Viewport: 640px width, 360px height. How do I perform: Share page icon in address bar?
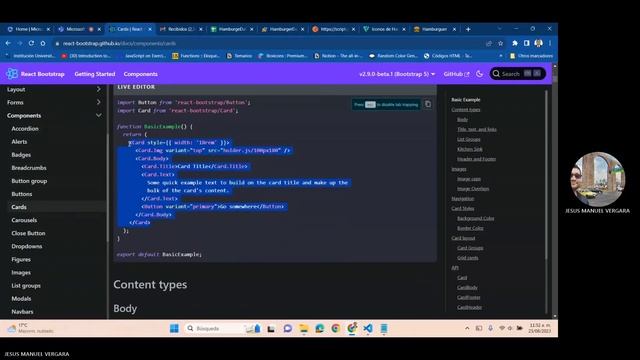click(x=489, y=43)
